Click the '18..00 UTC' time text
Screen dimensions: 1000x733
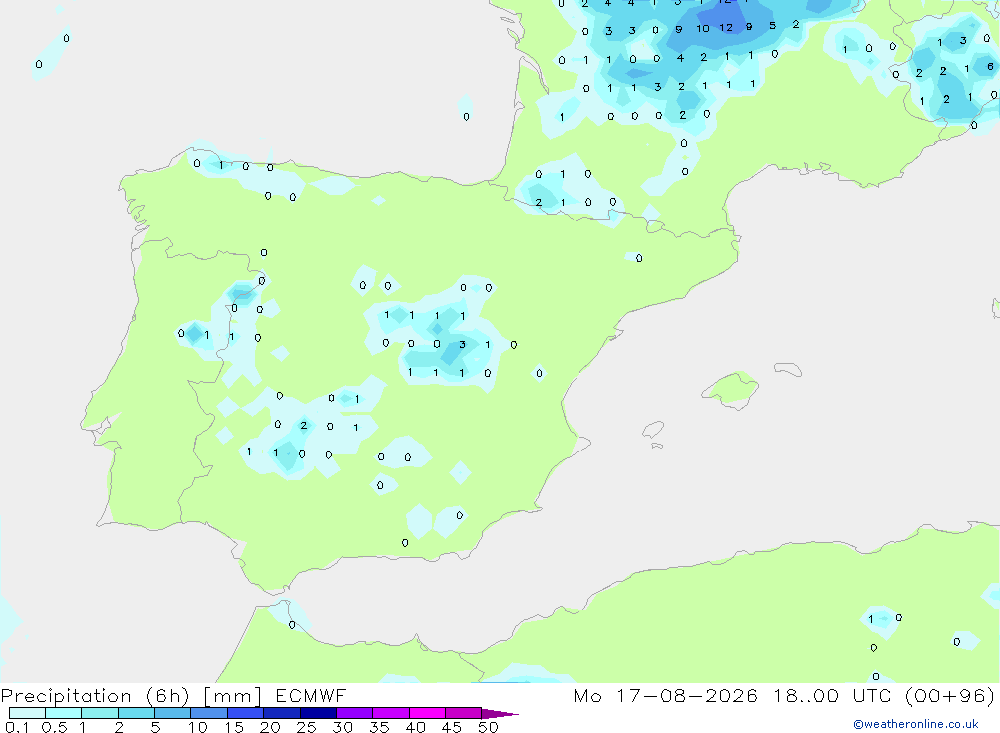[x=832, y=696]
